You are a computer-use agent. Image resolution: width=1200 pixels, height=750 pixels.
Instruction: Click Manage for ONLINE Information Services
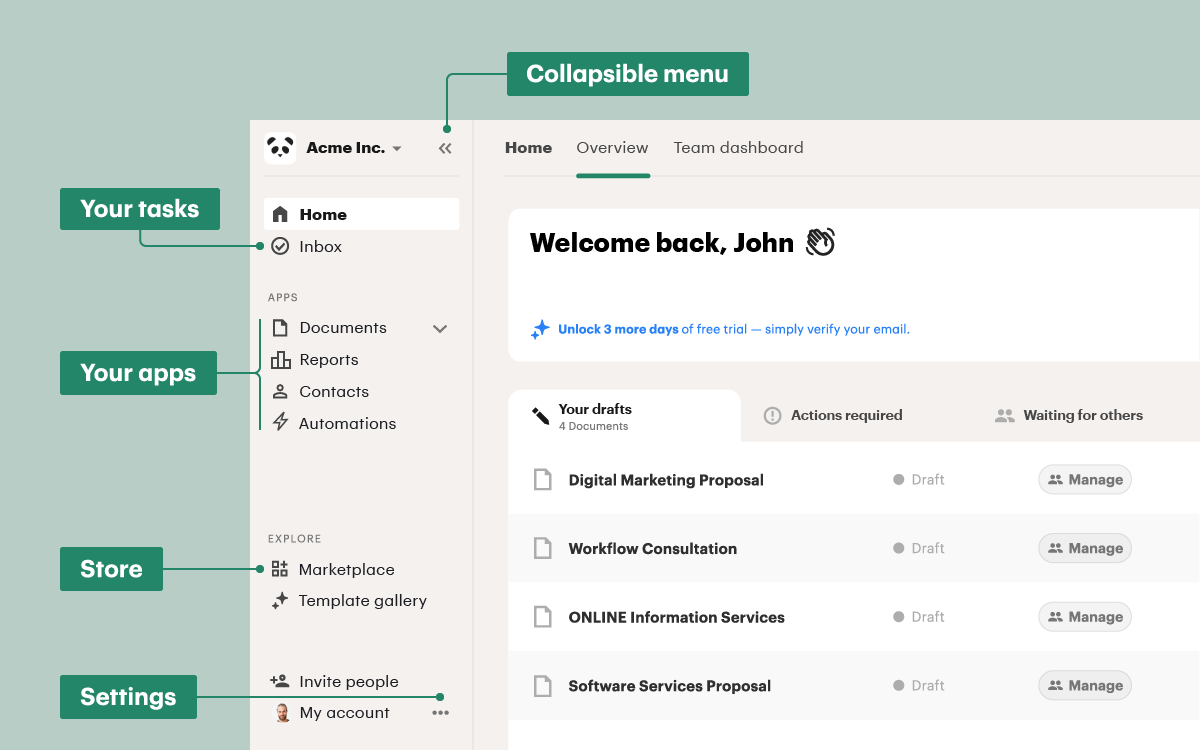tap(1085, 617)
